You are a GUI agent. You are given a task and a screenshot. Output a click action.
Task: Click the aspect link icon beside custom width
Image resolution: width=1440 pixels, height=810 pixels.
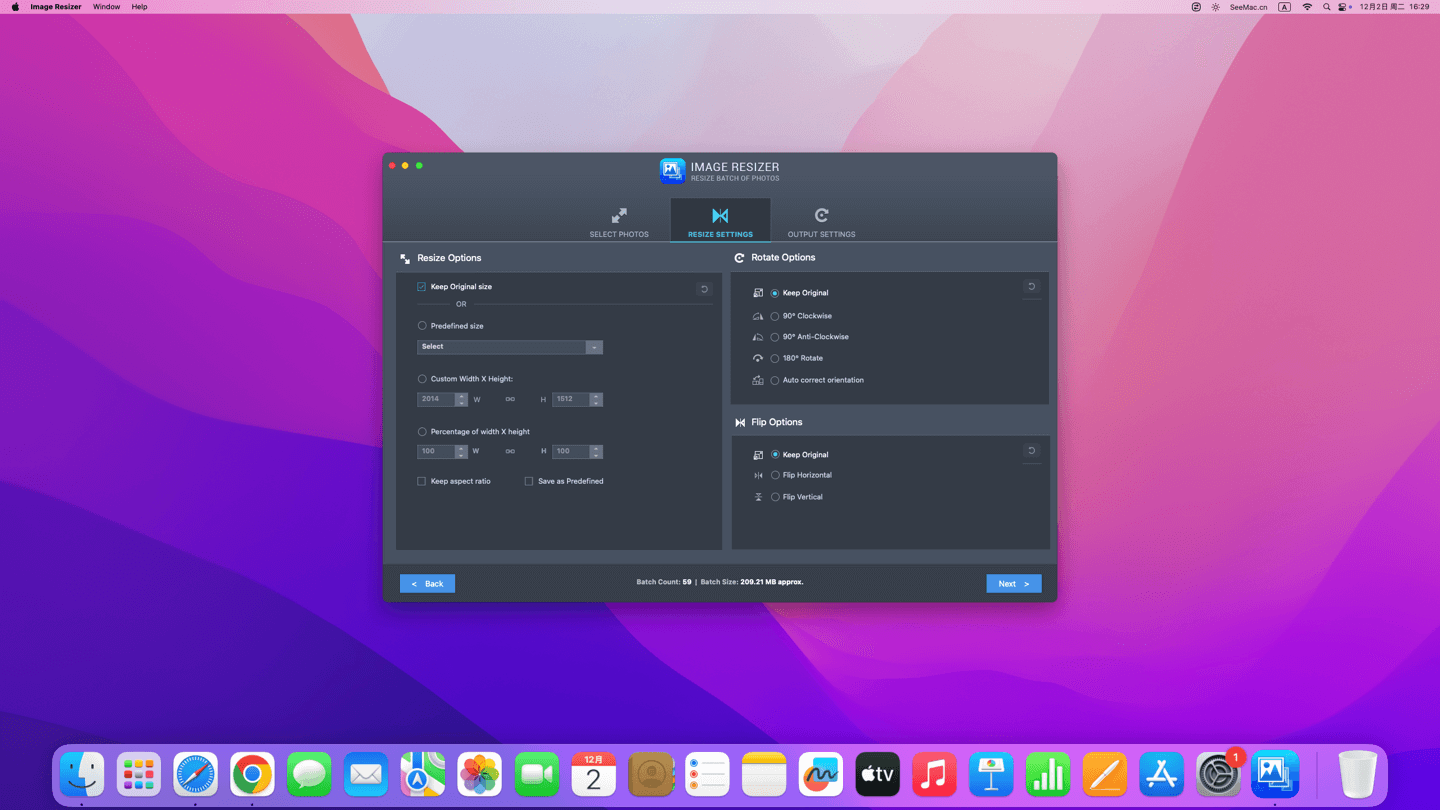(x=510, y=399)
